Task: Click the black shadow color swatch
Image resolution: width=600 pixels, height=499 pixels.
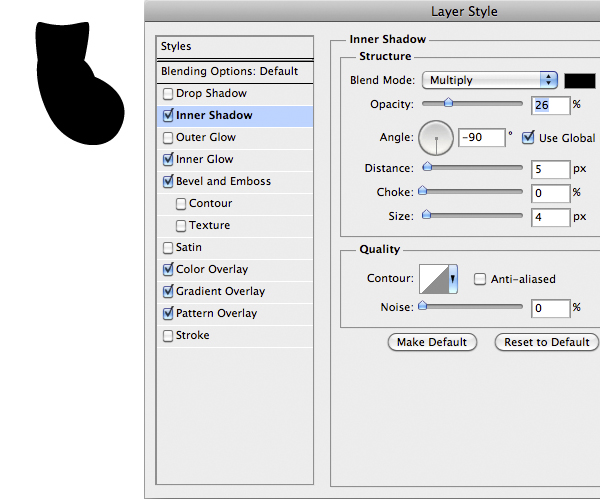Action: (580, 80)
